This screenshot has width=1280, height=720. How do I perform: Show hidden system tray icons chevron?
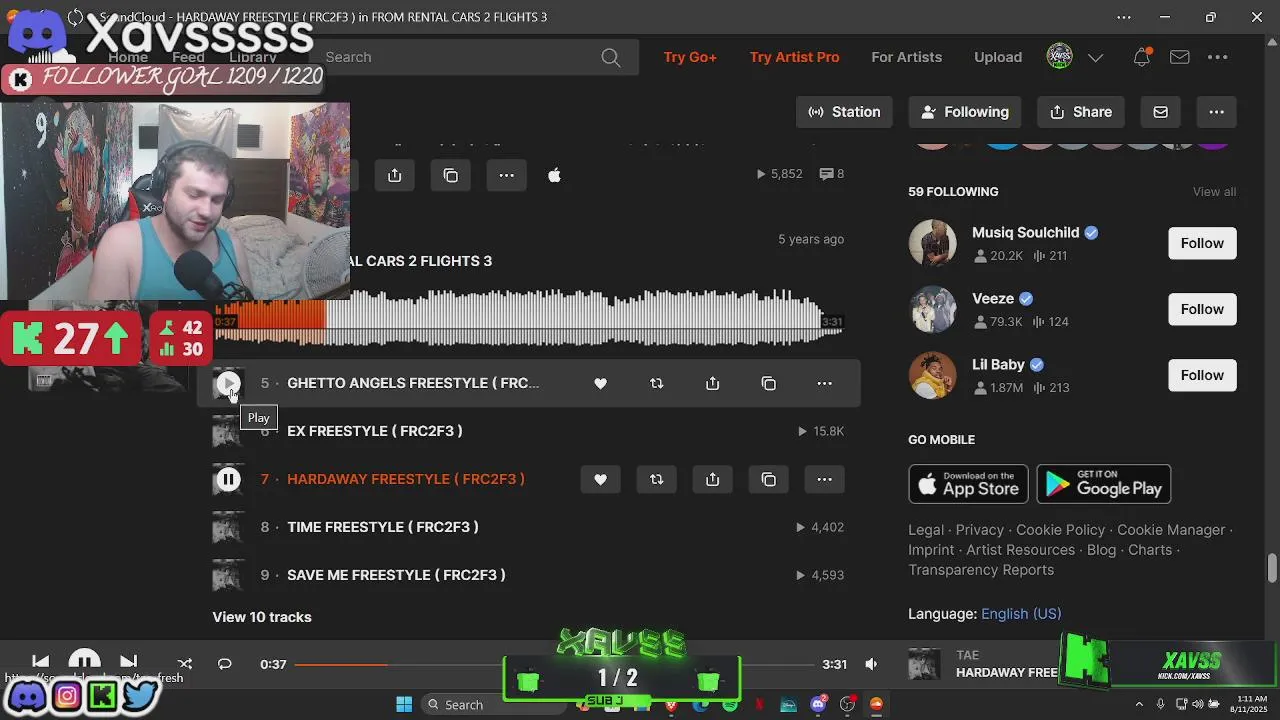[1139, 704]
